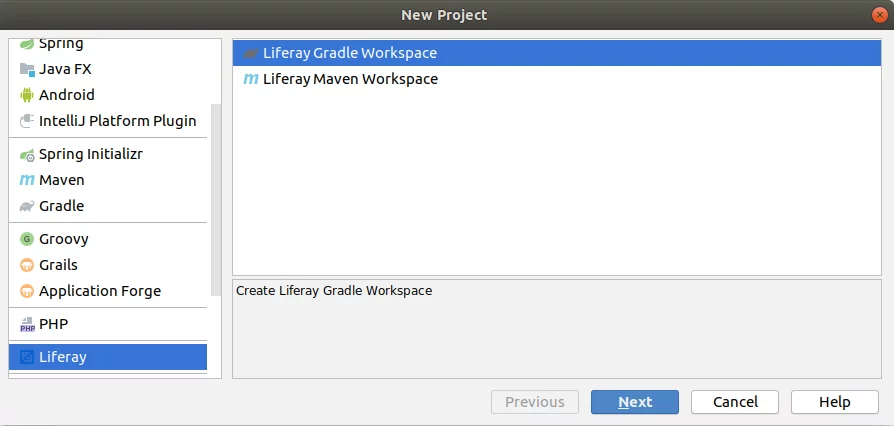
Task: Click the Grails orange icon
Action: coord(27,265)
